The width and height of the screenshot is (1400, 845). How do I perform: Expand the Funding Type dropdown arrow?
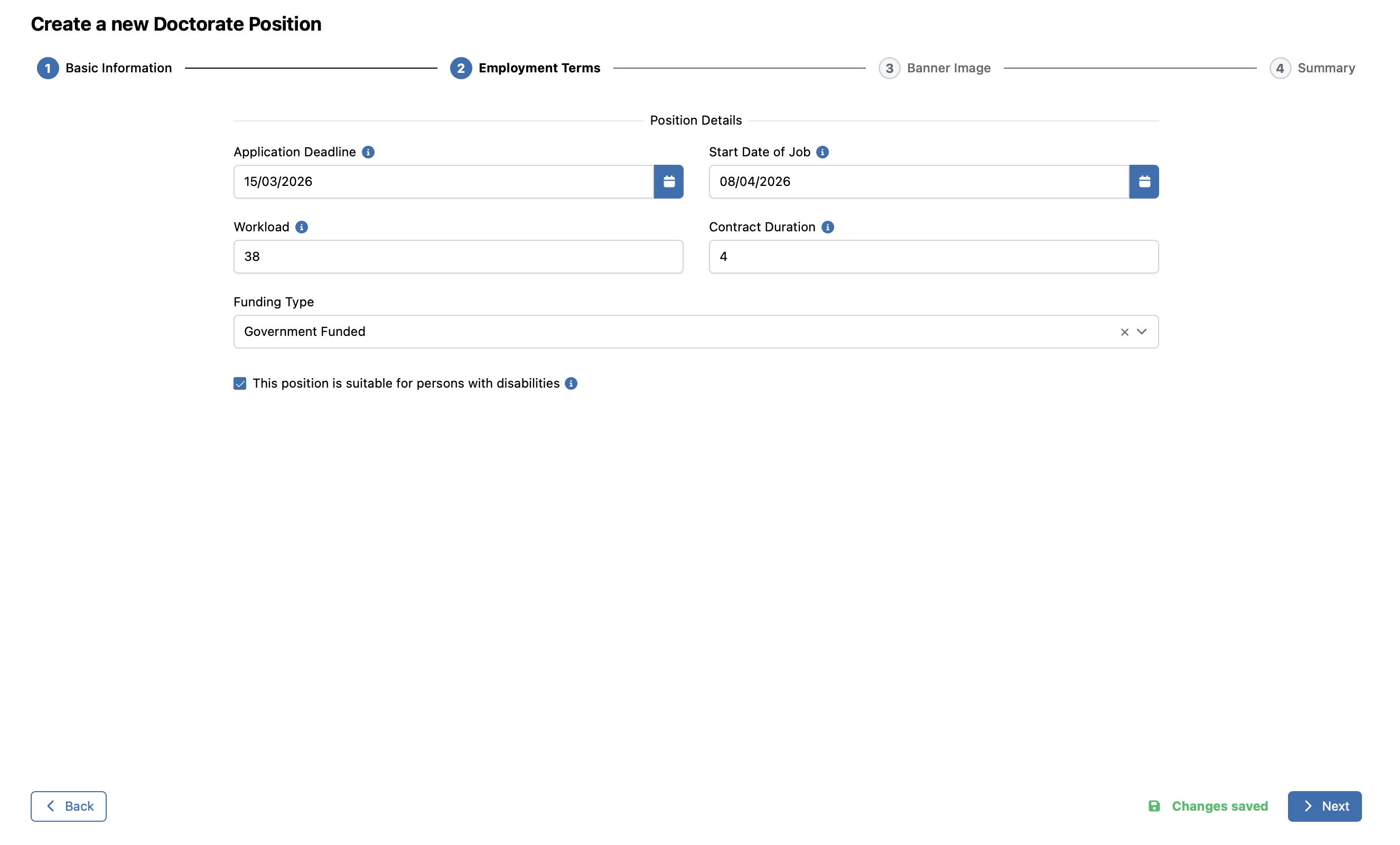click(x=1142, y=332)
